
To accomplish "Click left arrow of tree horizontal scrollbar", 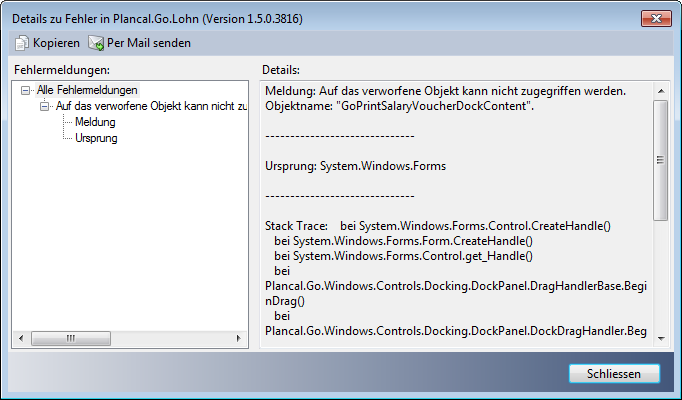I will coord(21,340).
